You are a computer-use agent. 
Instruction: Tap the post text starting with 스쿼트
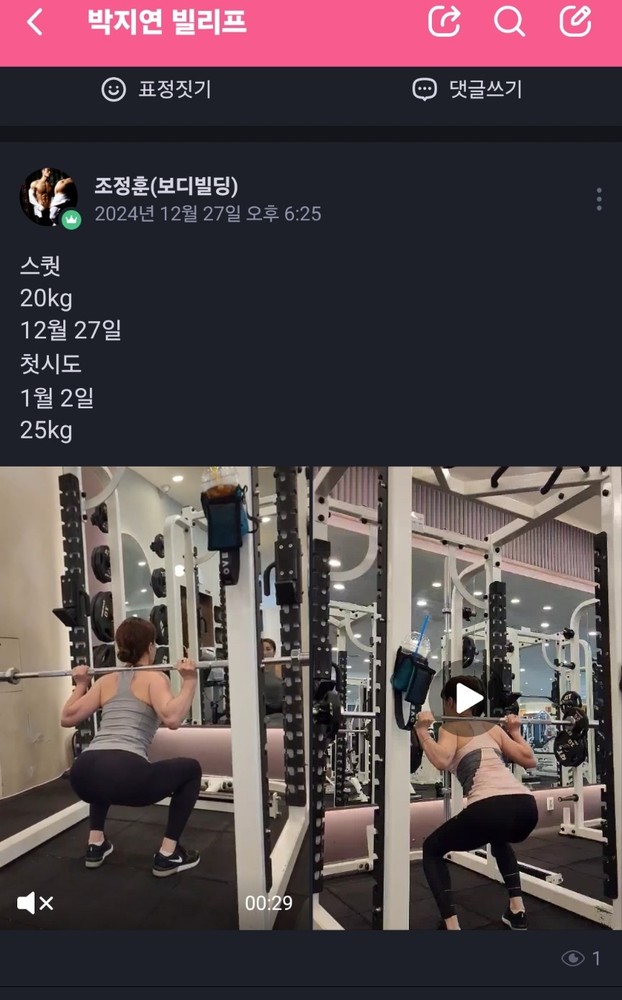[x=71, y=348]
